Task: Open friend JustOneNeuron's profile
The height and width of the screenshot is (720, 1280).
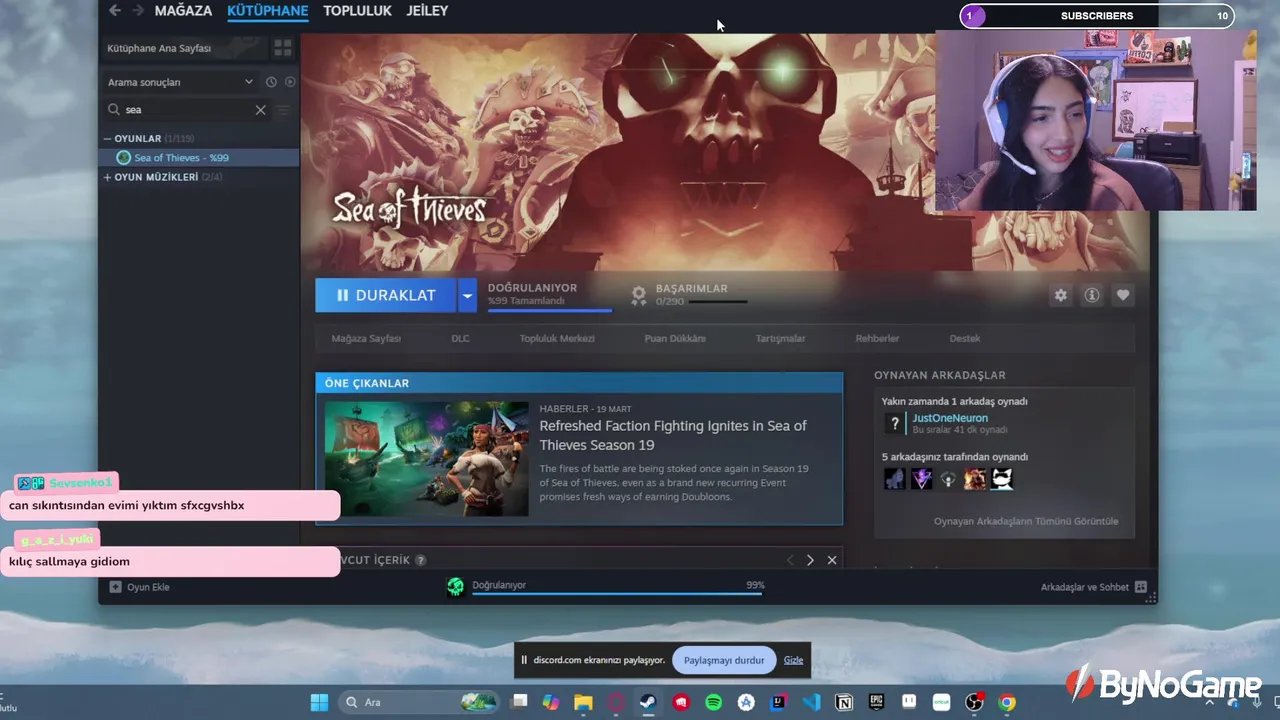Action: (949, 418)
